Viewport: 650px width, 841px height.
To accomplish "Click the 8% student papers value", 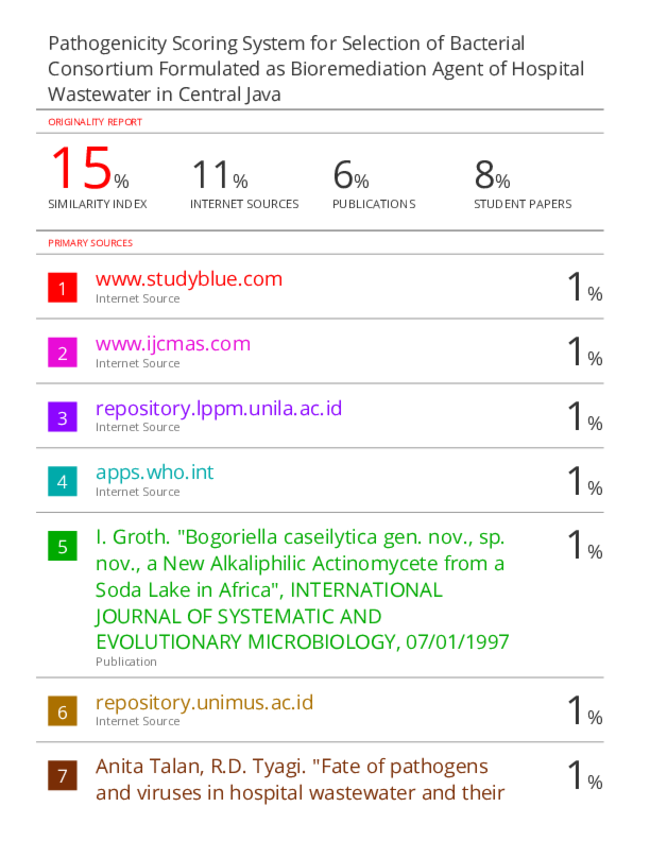I will pyautogui.click(x=492, y=175).
